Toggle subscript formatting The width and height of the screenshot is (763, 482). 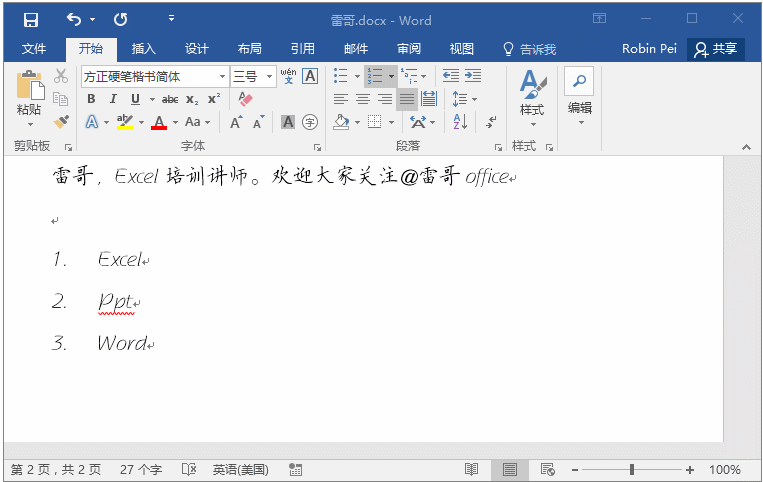[x=192, y=100]
